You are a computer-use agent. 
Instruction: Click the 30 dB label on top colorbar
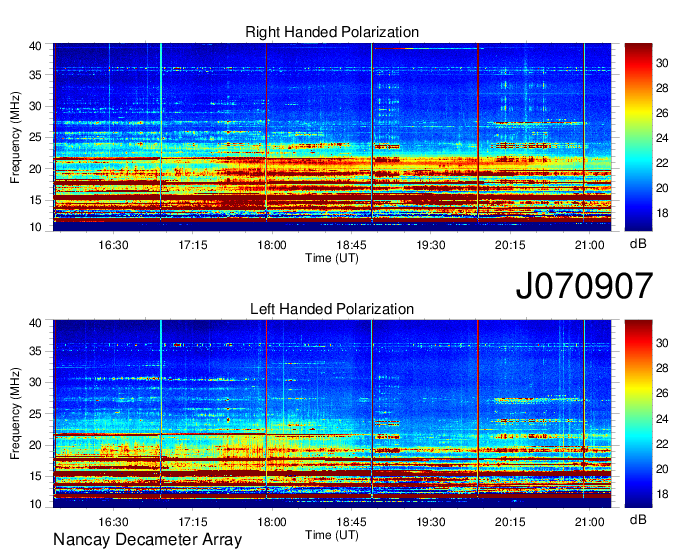(662, 63)
